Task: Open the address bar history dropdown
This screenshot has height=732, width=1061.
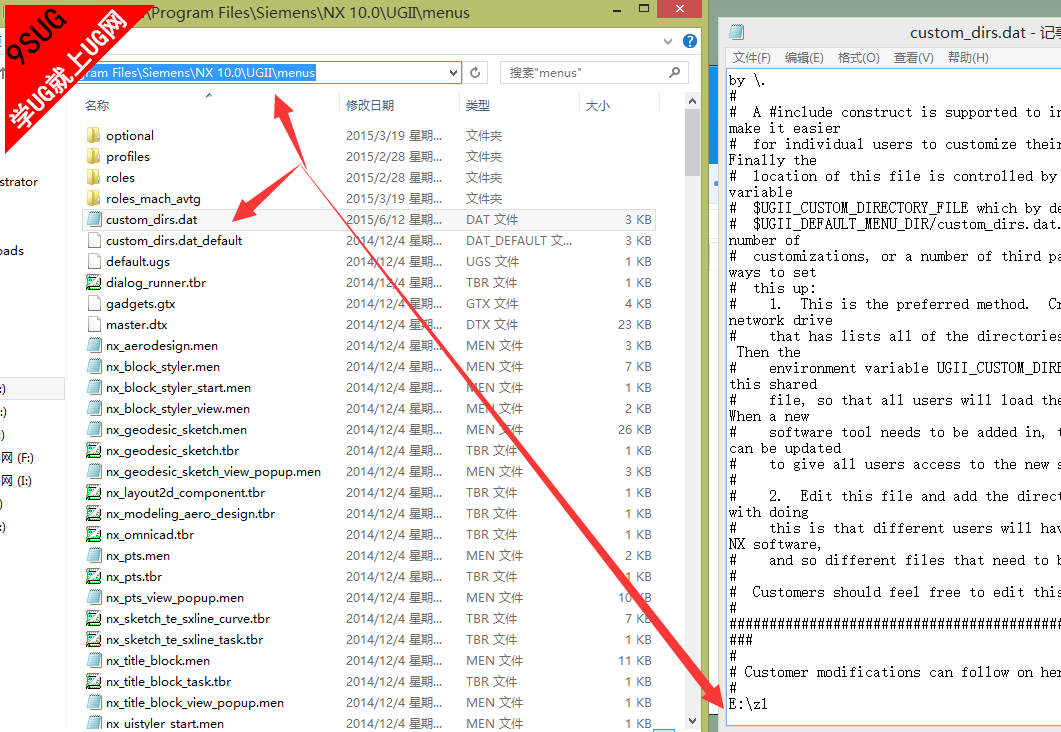Action: pos(453,72)
